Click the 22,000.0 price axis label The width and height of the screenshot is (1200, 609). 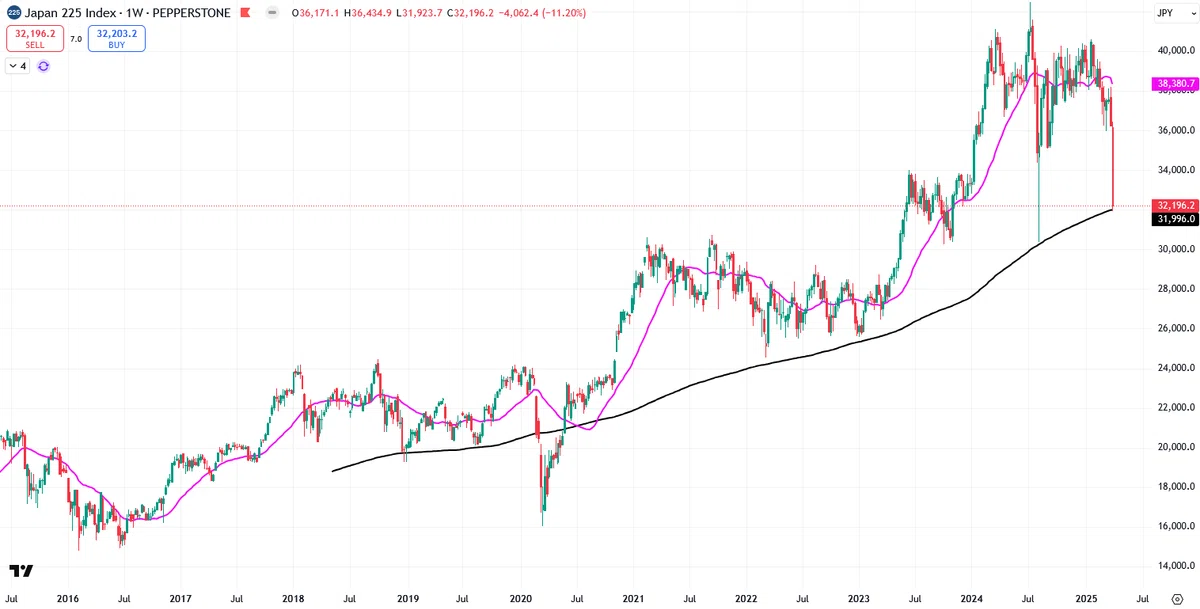click(1176, 408)
